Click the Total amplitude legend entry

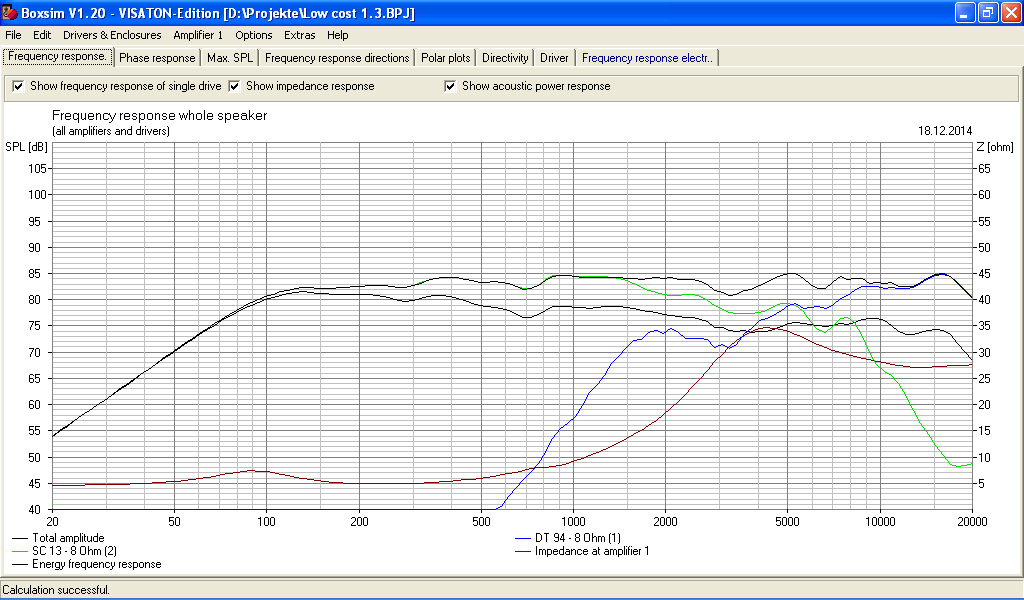(59, 539)
